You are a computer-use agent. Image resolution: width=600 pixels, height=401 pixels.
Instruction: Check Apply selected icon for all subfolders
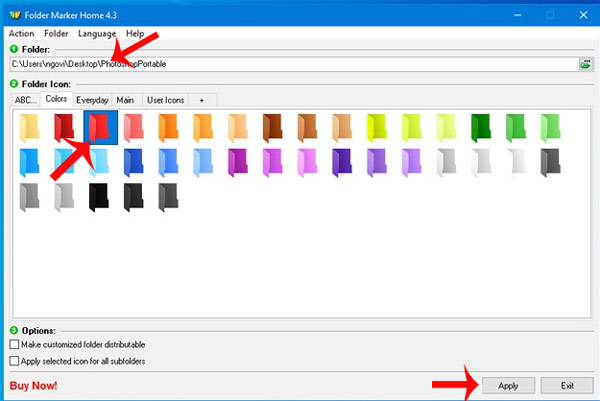[x=14, y=361]
